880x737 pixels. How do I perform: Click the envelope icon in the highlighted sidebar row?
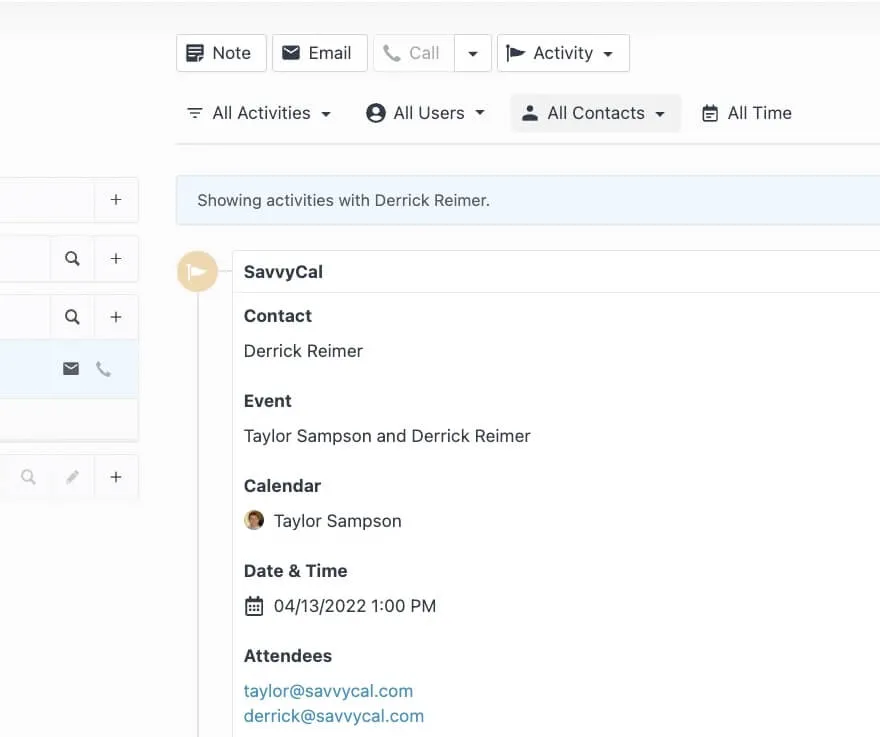coord(70,368)
